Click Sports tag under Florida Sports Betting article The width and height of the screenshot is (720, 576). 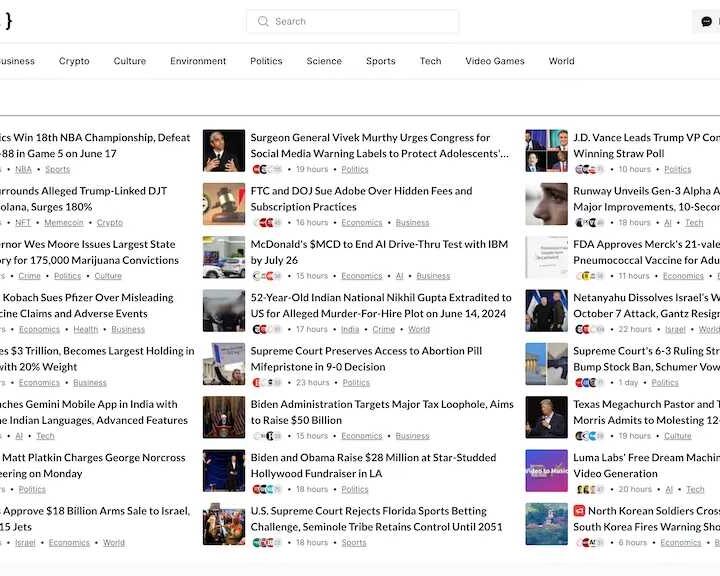coord(354,543)
